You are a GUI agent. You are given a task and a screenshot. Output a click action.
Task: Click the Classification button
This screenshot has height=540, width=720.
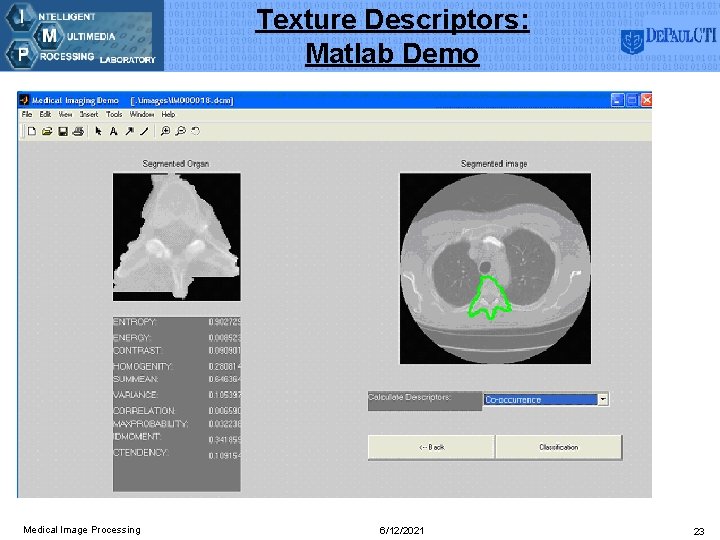click(x=559, y=447)
